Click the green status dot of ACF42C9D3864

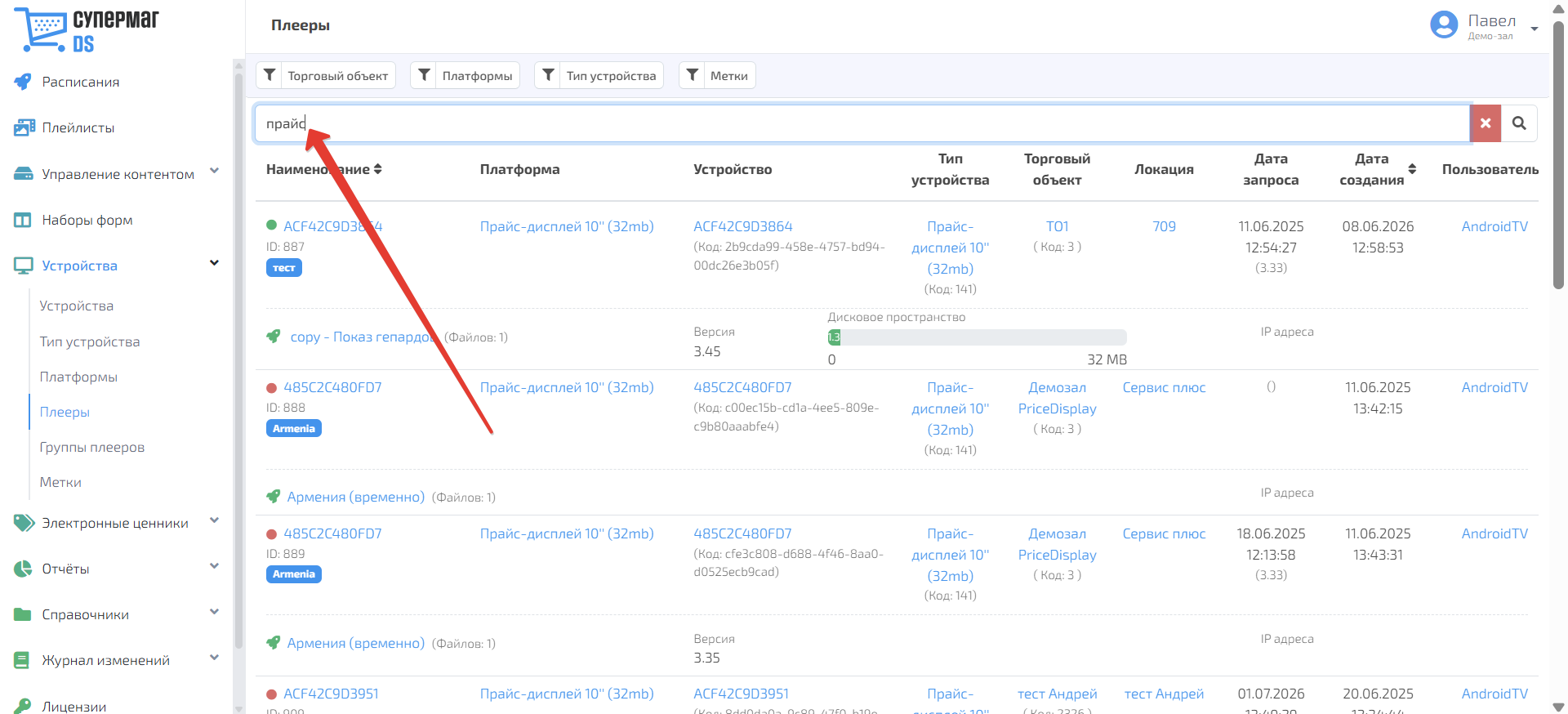pos(272,225)
